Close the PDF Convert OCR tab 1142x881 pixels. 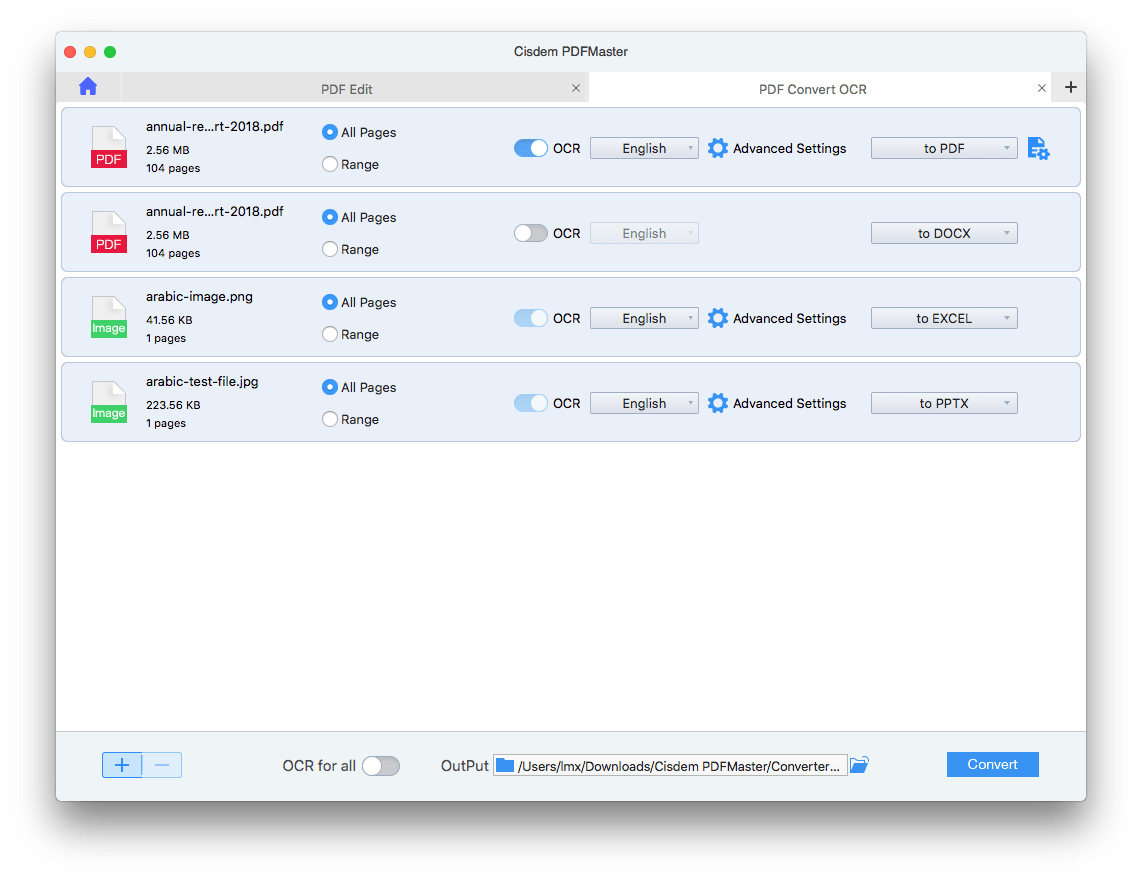(1041, 88)
